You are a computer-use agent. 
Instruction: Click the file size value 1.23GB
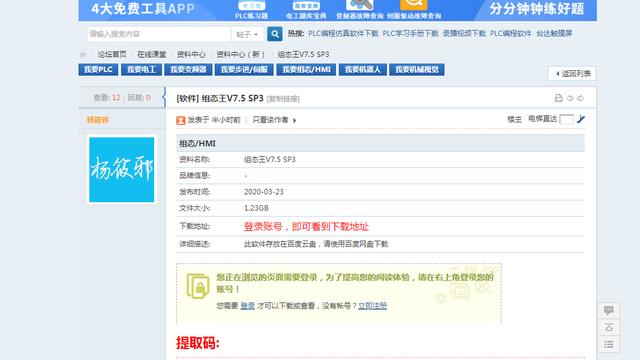256,208
